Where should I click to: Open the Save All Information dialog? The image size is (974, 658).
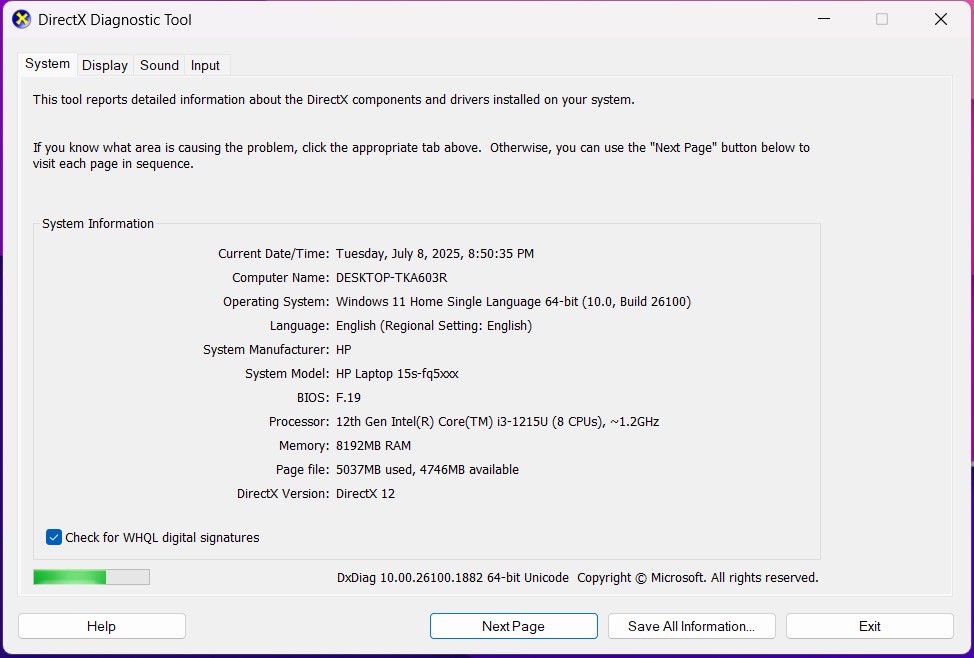(691, 625)
